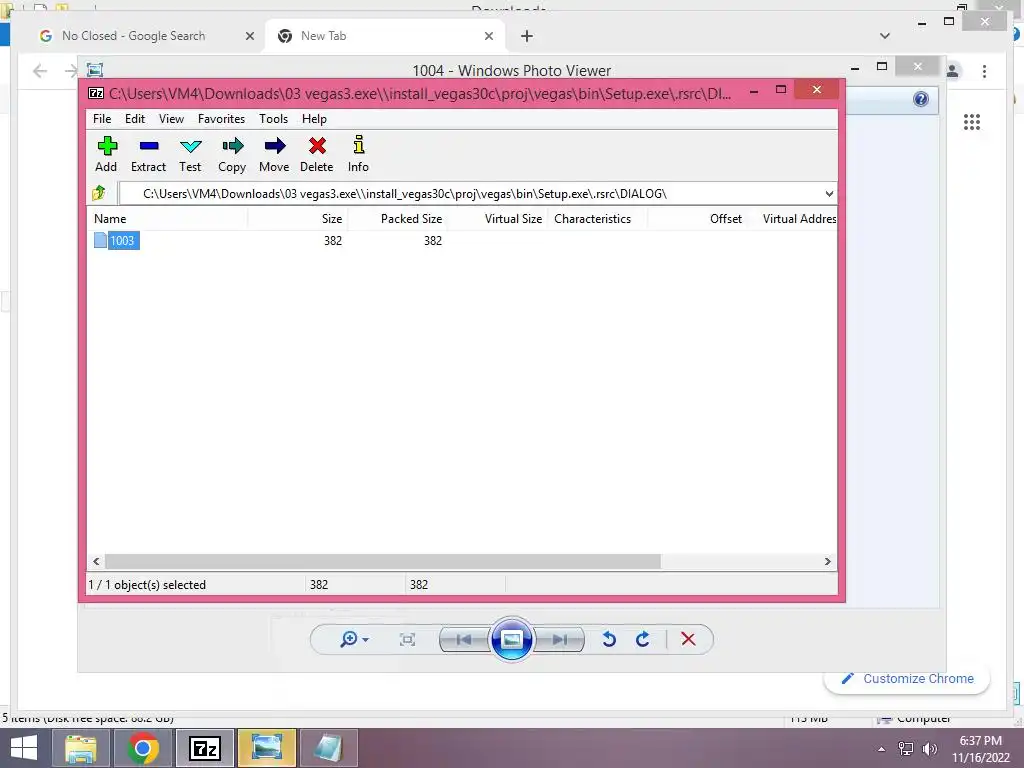This screenshot has width=1024, height=768.
Task: Open a new Chrome tab with plus
Action: (x=527, y=37)
